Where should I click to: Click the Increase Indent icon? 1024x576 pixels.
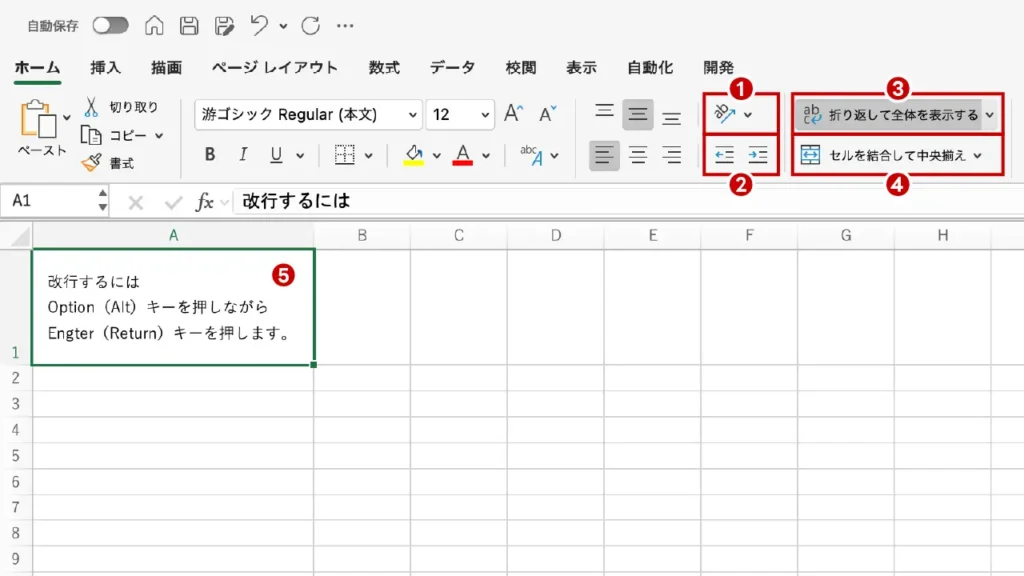tap(757, 155)
